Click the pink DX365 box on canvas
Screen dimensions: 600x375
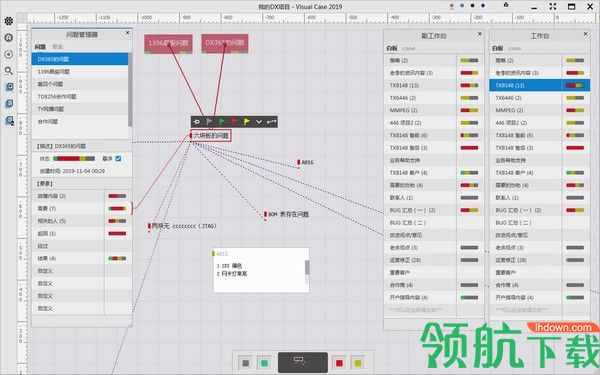(x=225, y=44)
